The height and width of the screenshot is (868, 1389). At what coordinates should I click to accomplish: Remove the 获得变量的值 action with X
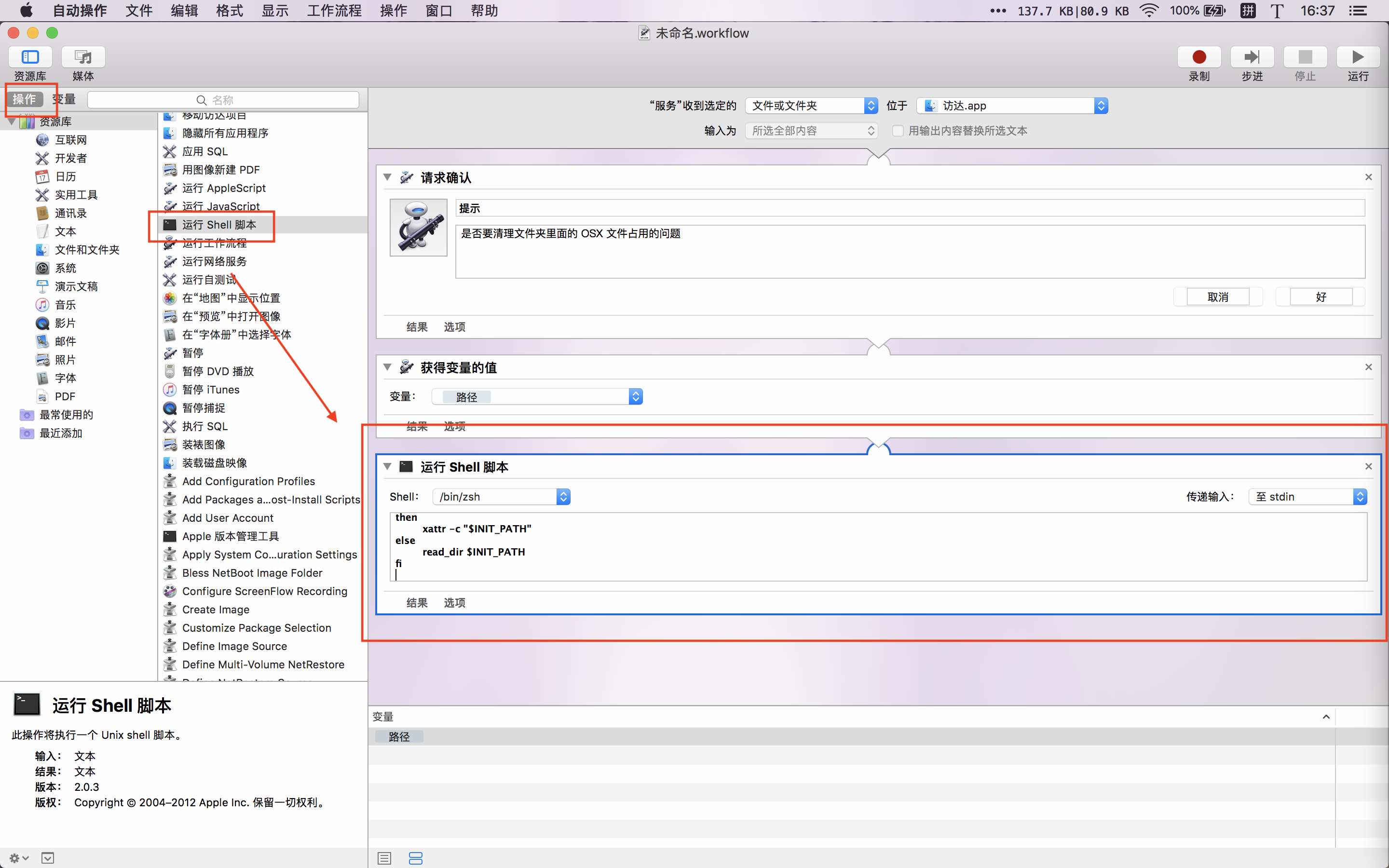[x=1368, y=367]
